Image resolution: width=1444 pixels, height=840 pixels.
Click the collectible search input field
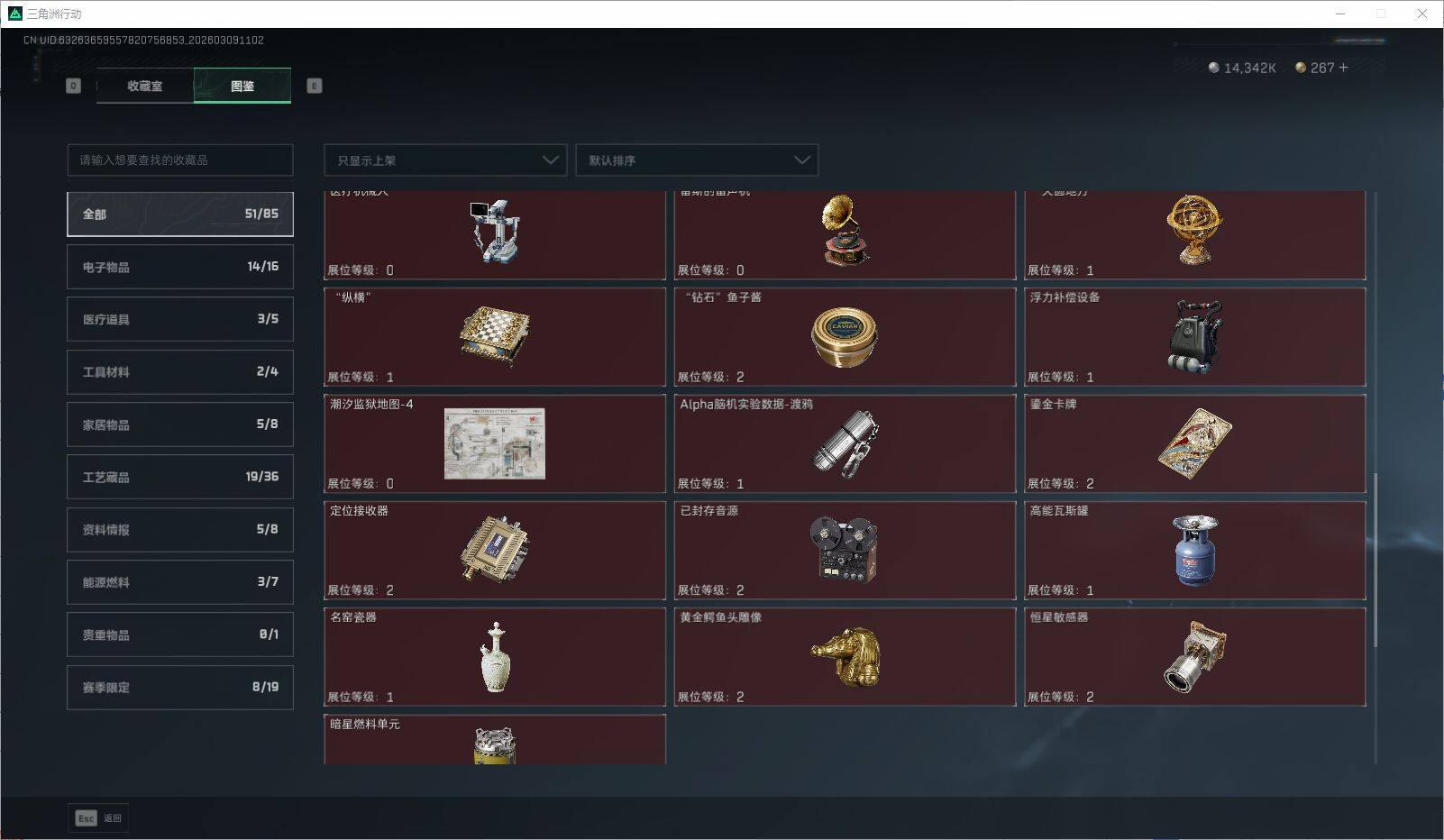click(x=180, y=160)
